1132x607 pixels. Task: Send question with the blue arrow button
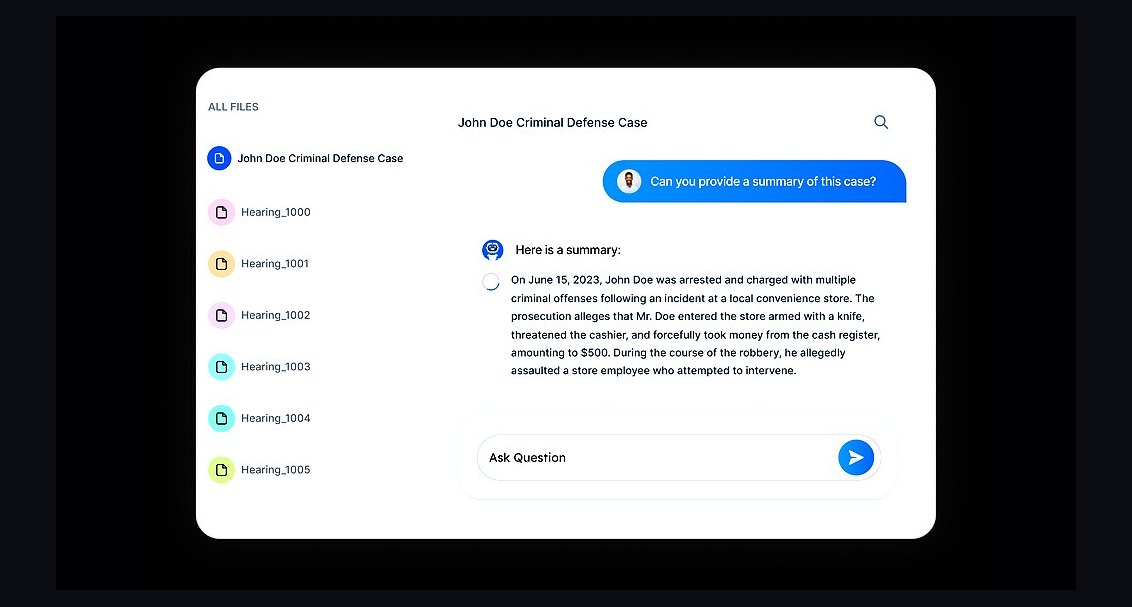click(x=855, y=458)
